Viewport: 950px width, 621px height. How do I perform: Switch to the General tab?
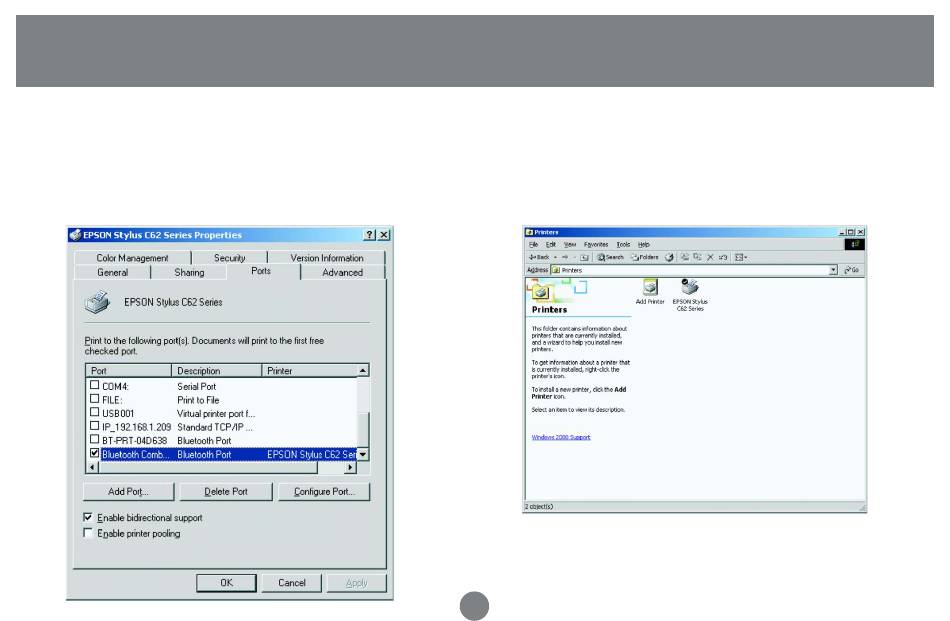pyautogui.click(x=112, y=273)
